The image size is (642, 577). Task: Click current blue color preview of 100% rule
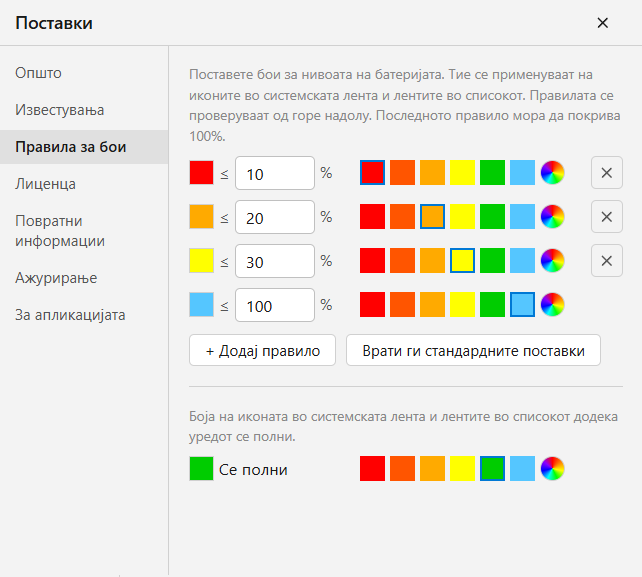[x=201, y=305]
